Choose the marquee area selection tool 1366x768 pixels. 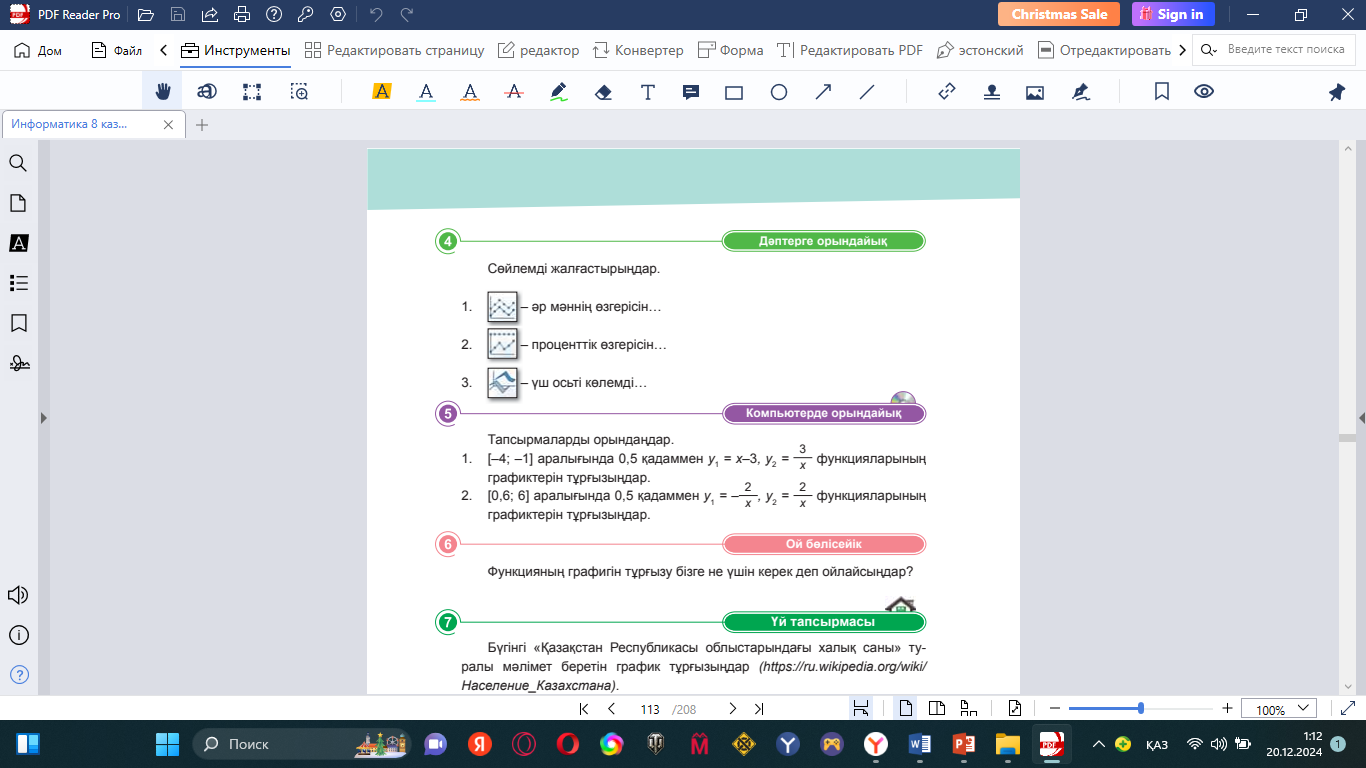(252, 92)
